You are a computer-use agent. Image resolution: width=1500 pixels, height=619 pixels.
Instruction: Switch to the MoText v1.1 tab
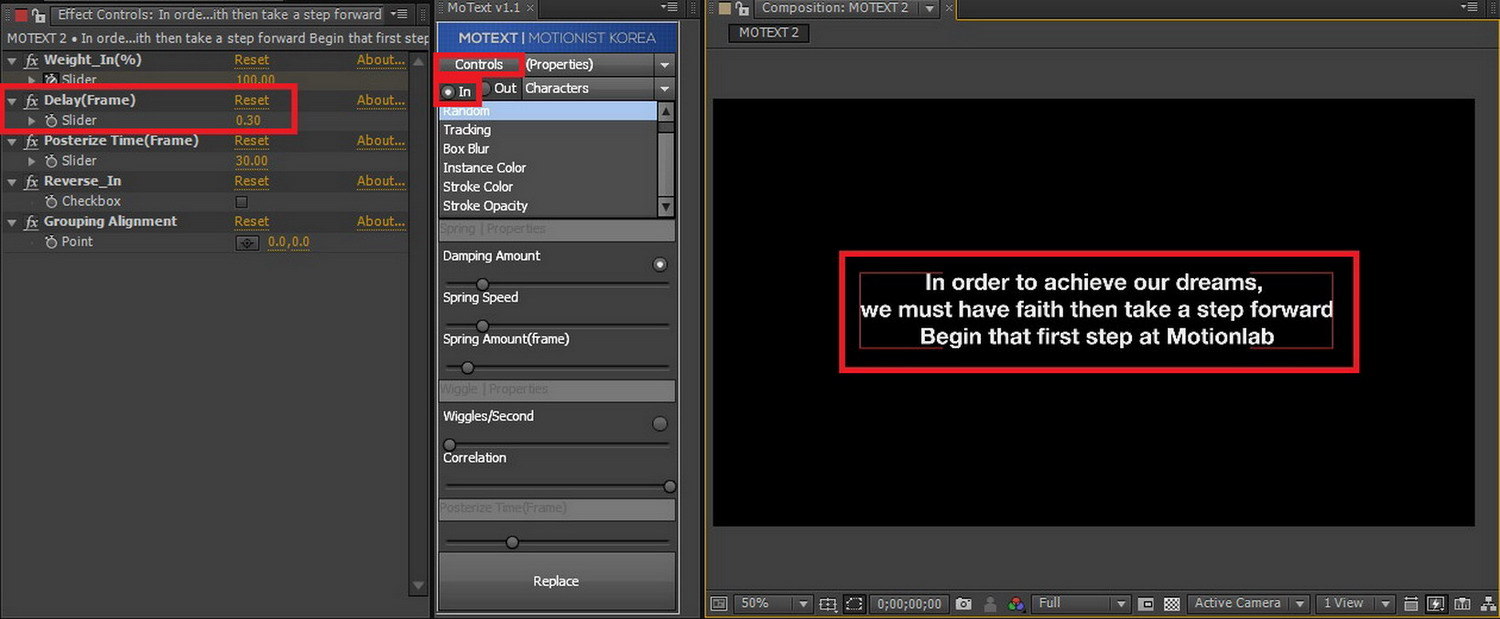(482, 8)
